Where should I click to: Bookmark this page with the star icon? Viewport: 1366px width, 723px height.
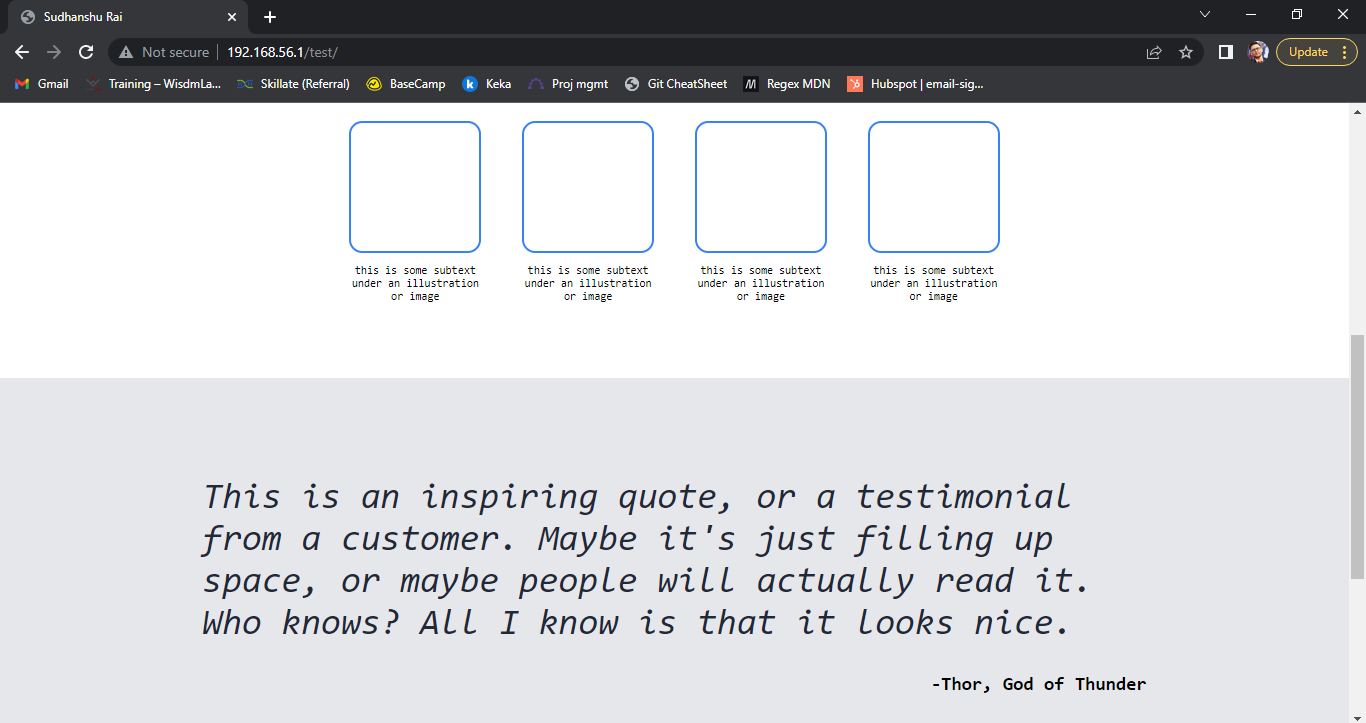pos(1186,51)
